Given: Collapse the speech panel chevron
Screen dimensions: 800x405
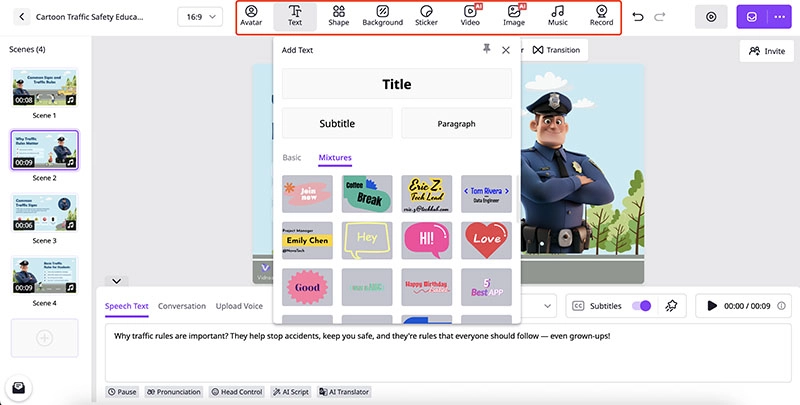Looking at the screenshot, I should coord(117,282).
